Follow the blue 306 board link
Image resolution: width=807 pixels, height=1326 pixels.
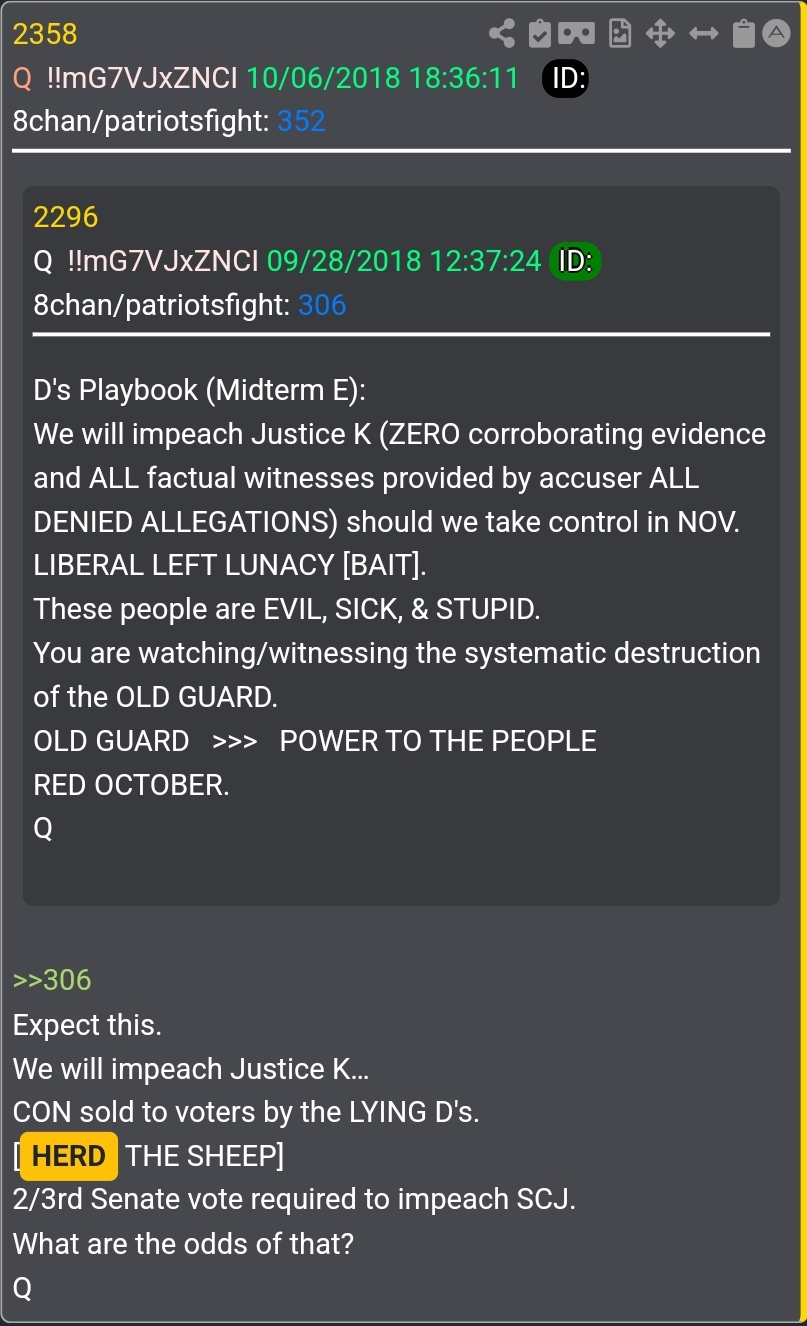pyautogui.click(x=322, y=306)
